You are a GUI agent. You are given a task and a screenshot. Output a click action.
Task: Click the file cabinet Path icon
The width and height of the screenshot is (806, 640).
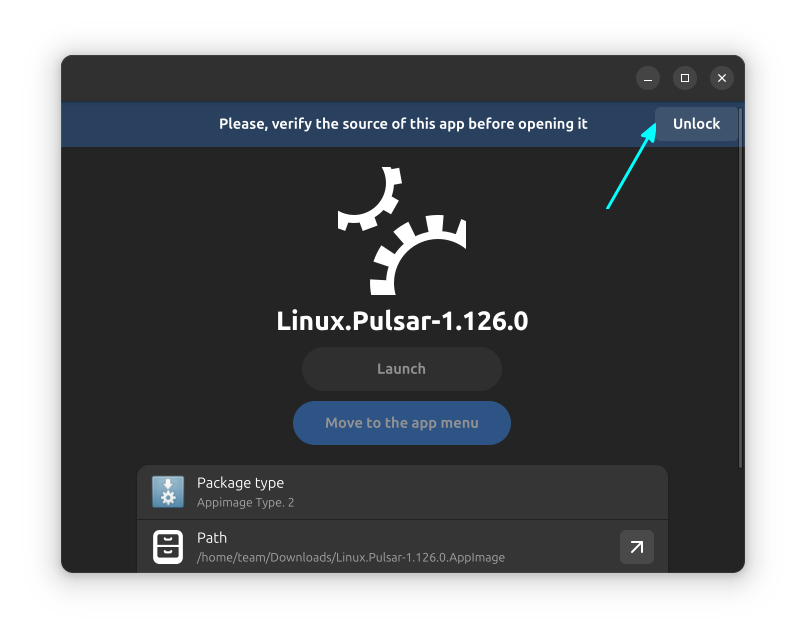168,547
